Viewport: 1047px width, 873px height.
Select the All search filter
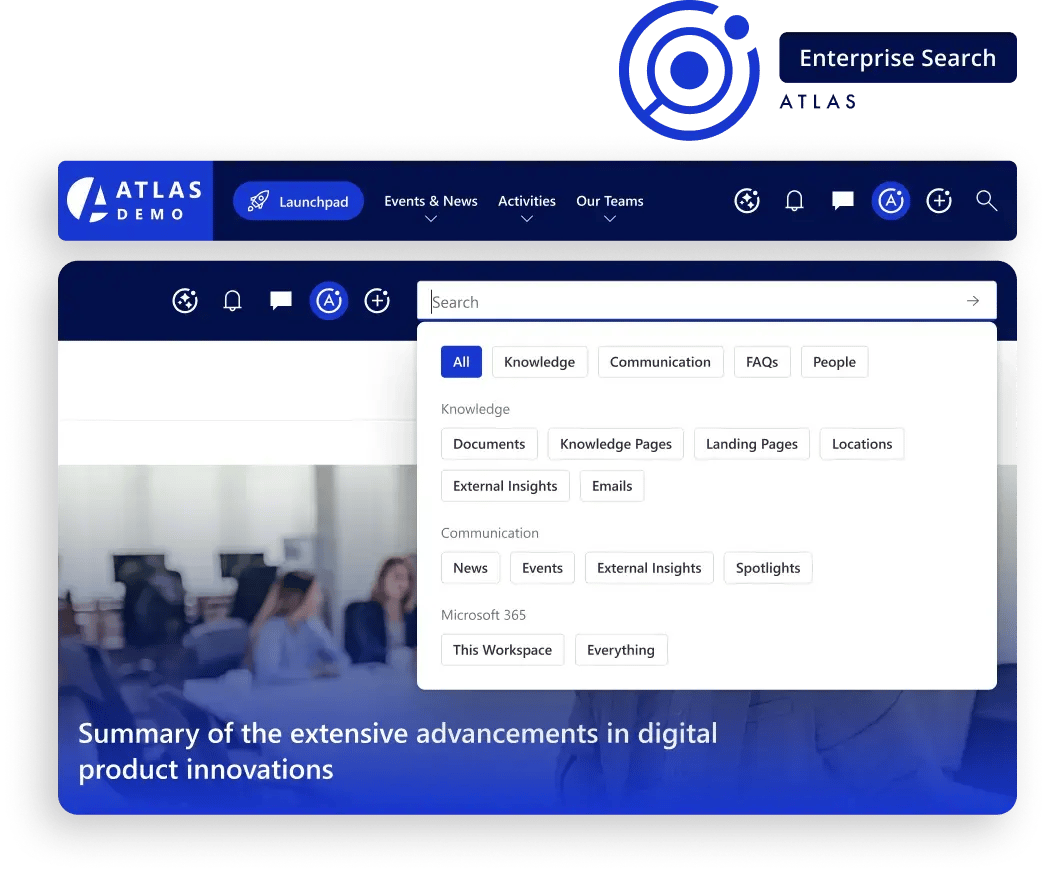[461, 361]
